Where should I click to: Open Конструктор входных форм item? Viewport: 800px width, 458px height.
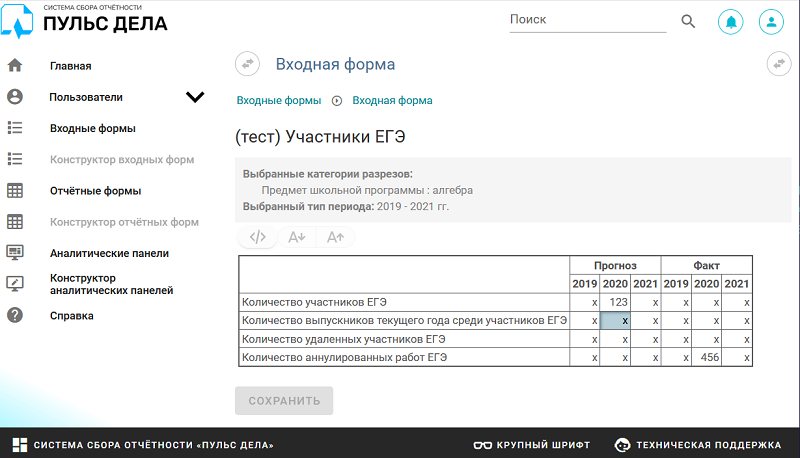click(122, 160)
